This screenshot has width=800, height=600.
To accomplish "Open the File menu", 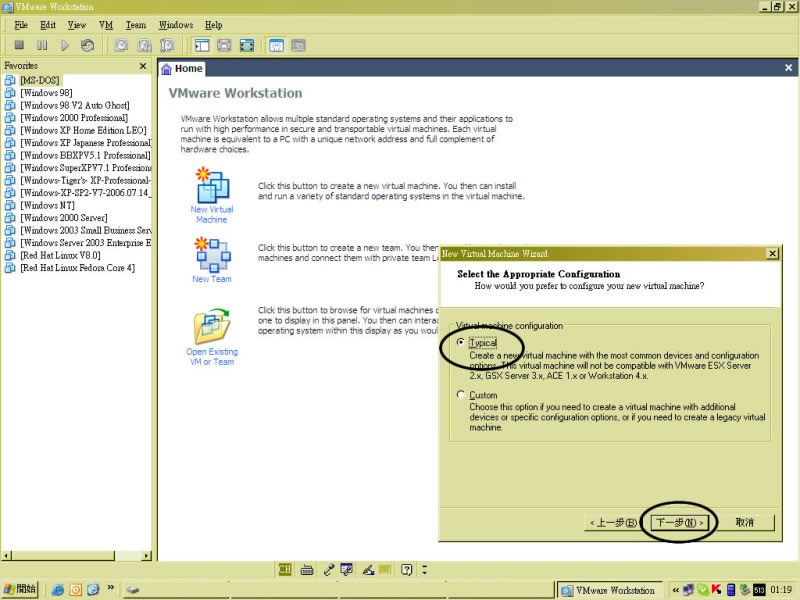I will point(21,25).
